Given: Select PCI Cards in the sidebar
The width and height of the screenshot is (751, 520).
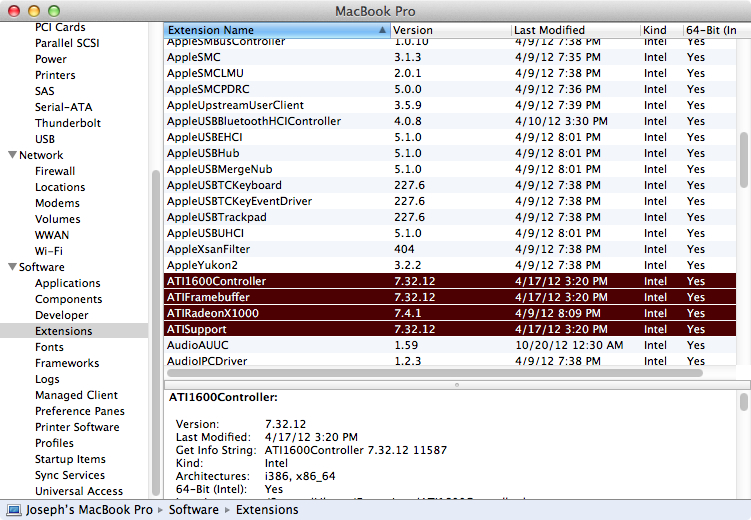Looking at the screenshot, I should tap(60, 27).
